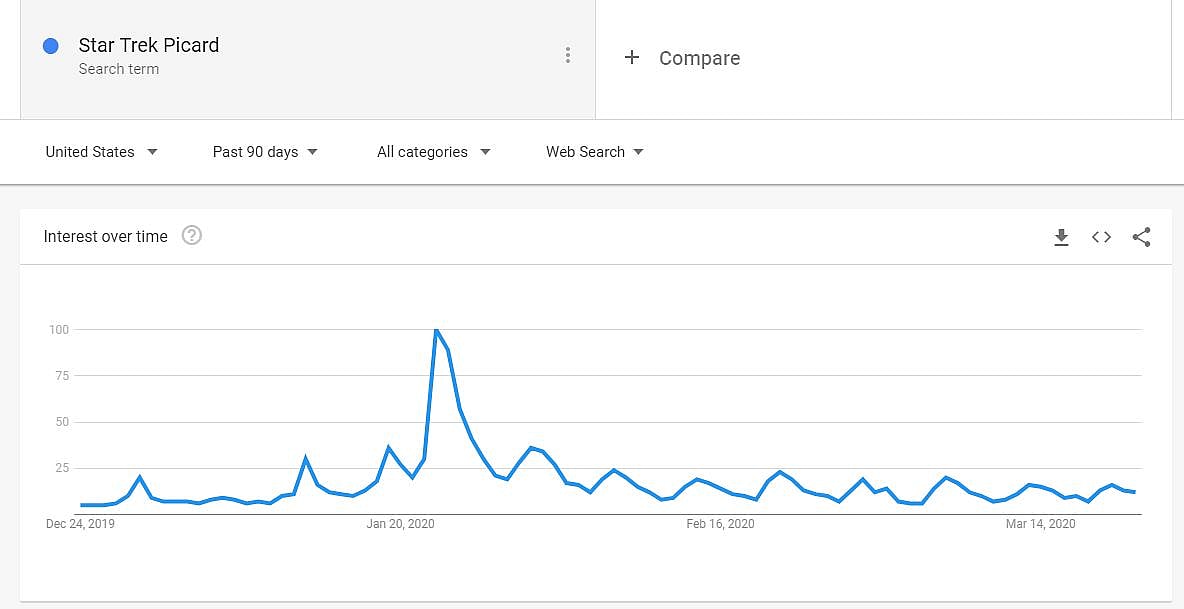Click the share chart icon
This screenshot has width=1184, height=609.
coord(1141,237)
